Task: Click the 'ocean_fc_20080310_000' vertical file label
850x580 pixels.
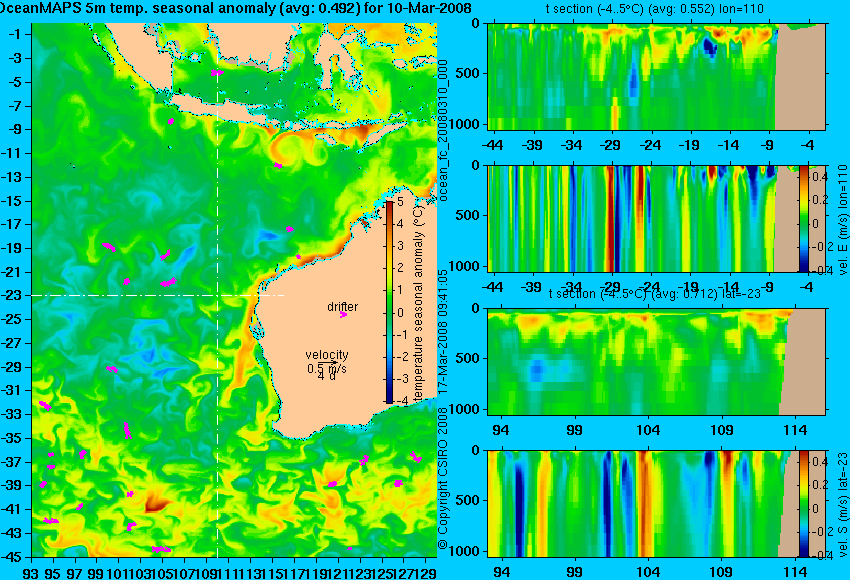Action: click(x=443, y=131)
